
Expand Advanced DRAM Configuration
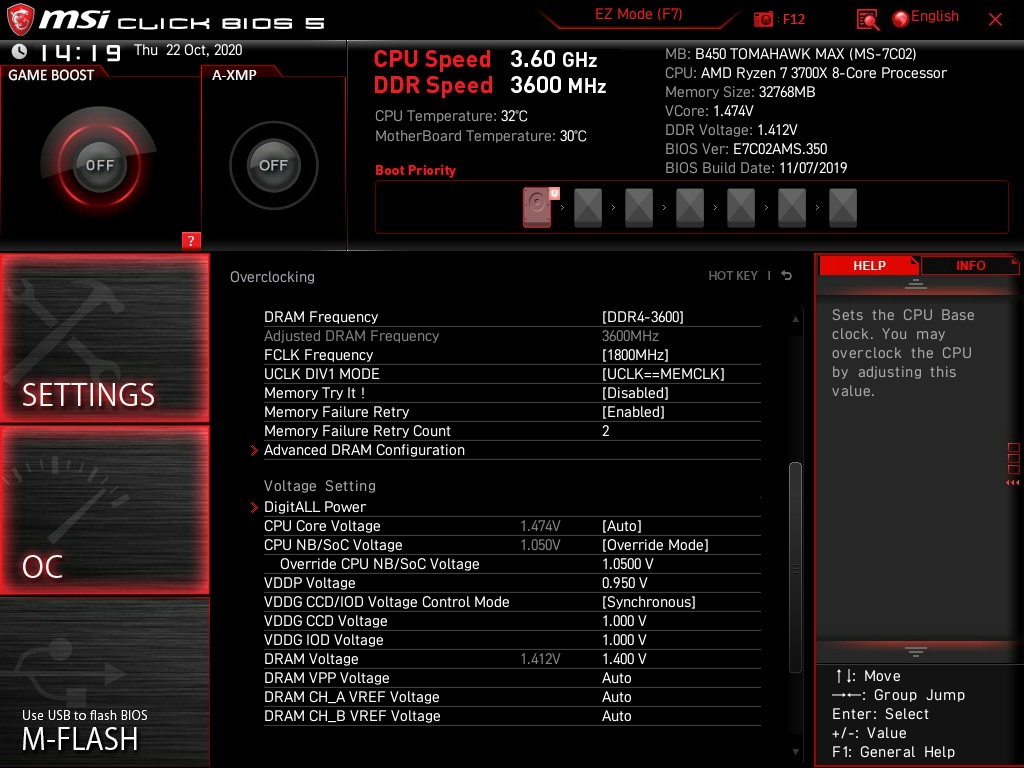point(365,450)
